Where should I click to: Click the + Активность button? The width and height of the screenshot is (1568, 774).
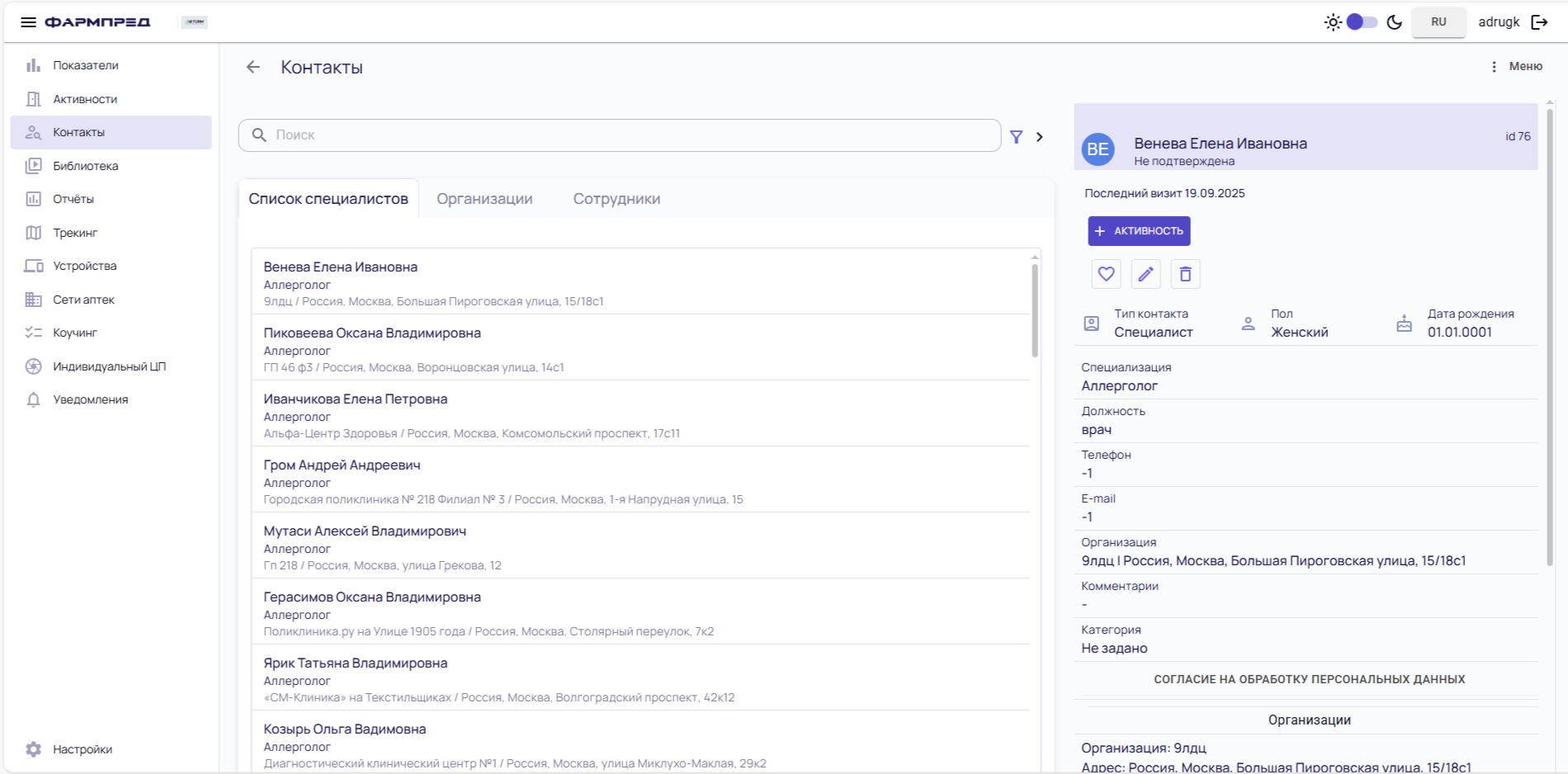click(1139, 231)
